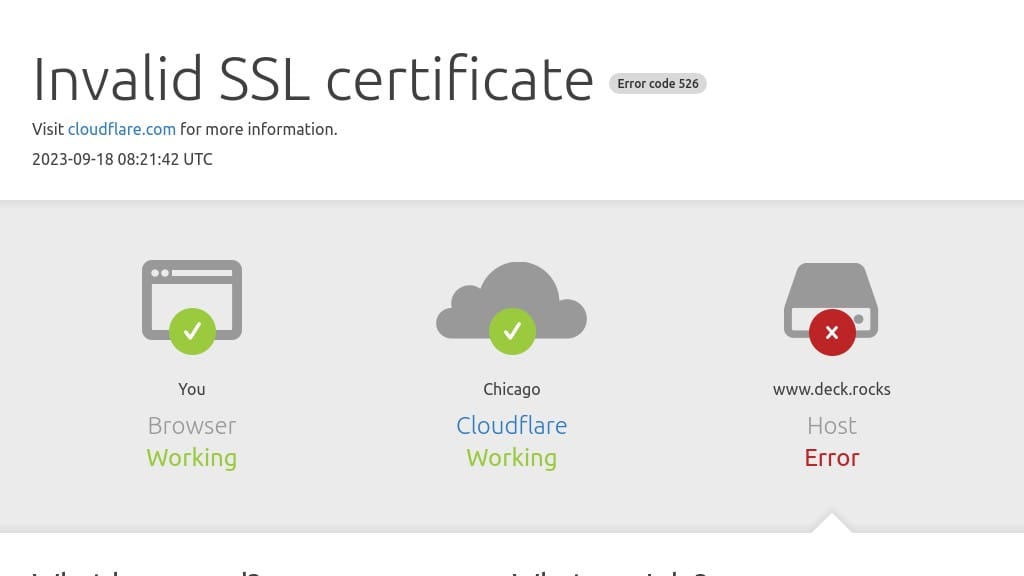Open the blue Cloudflare link under Chicago
Image resolution: width=1024 pixels, height=576 pixels.
pyautogui.click(x=511, y=425)
